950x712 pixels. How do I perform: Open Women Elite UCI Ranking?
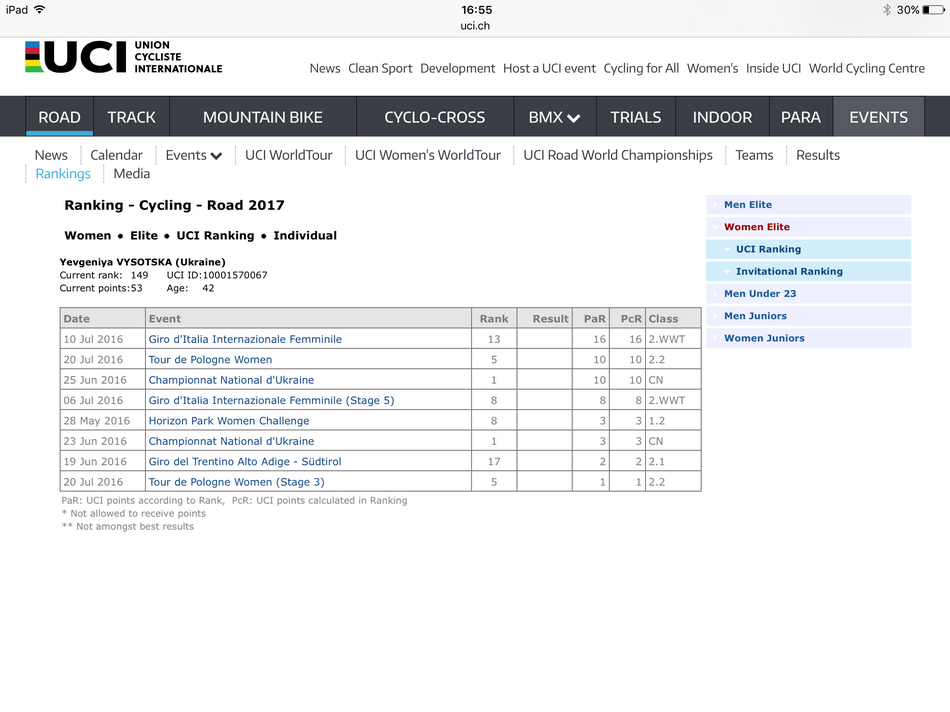pyautogui.click(x=808, y=249)
